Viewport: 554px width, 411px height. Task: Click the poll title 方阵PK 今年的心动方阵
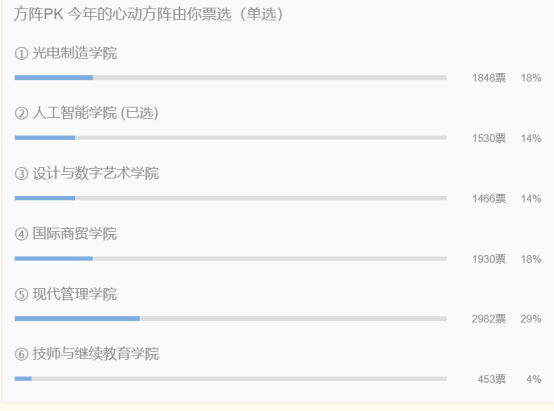click(101, 14)
